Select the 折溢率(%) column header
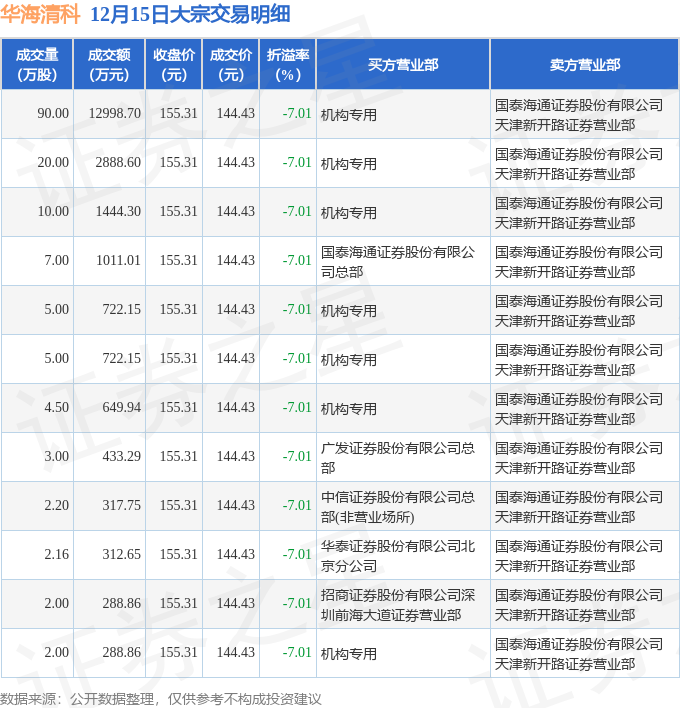680x708 pixels. (288, 65)
